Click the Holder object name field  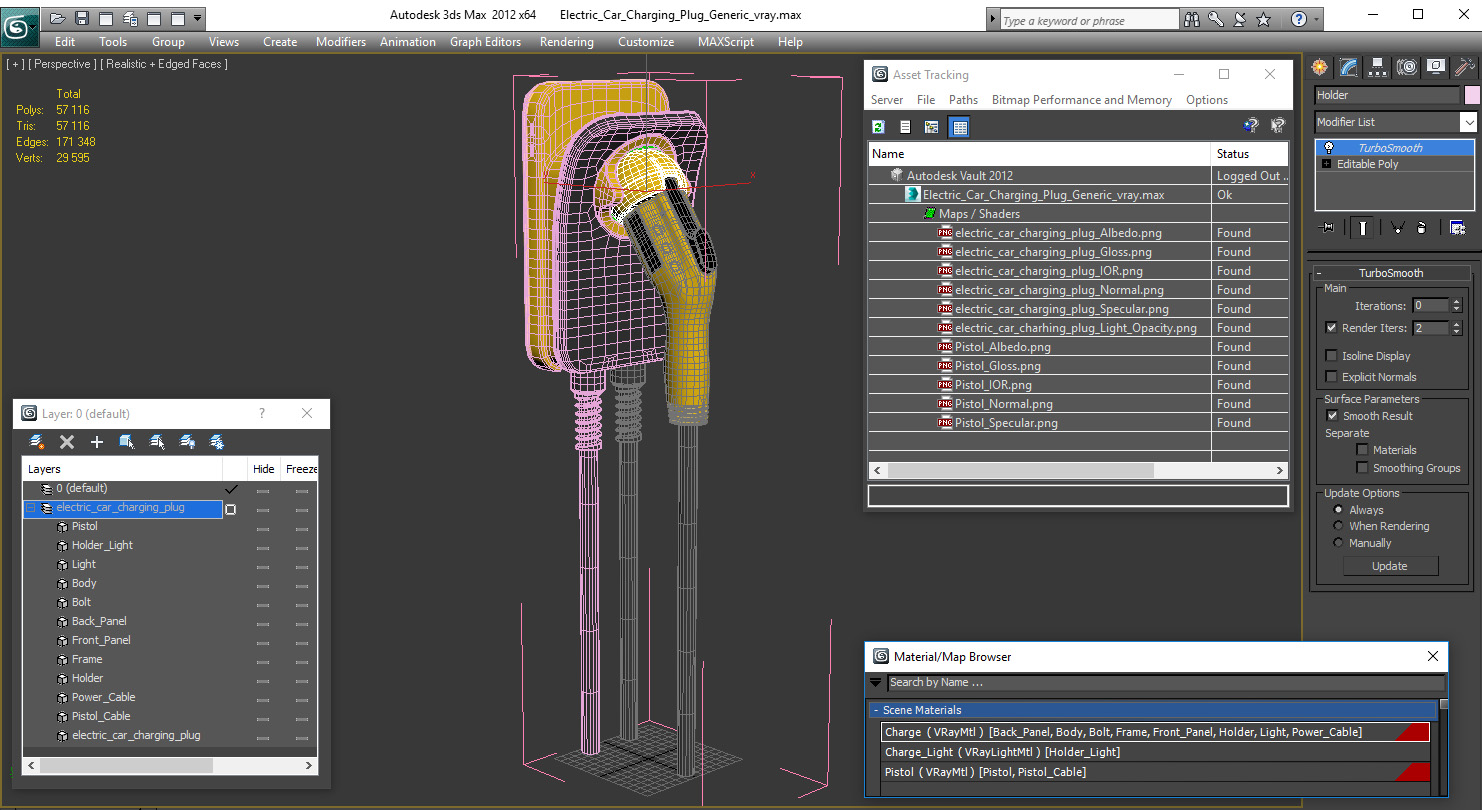tap(1387, 95)
